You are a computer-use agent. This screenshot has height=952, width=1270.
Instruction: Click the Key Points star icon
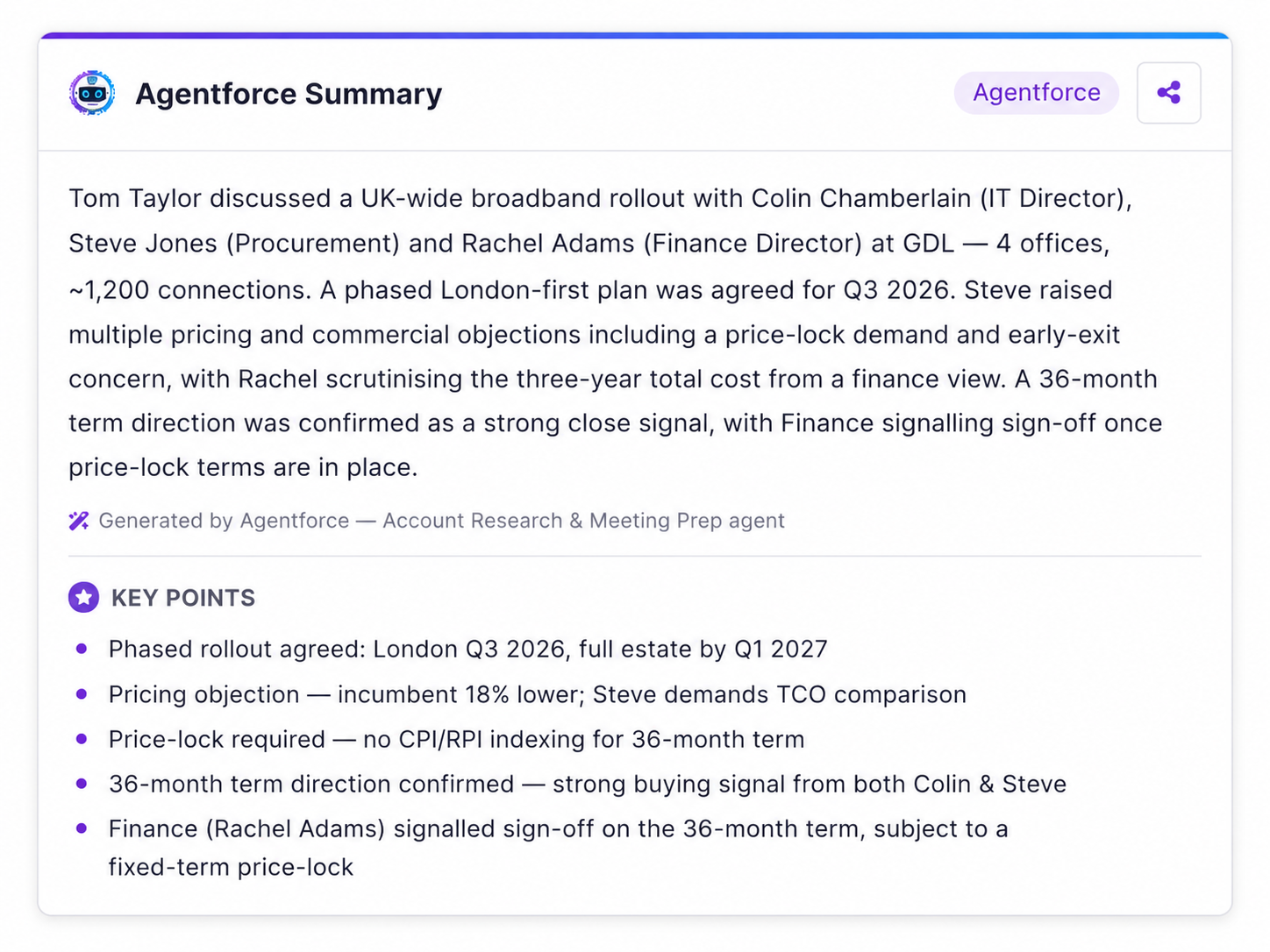pyautogui.click(x=84, y=598)
